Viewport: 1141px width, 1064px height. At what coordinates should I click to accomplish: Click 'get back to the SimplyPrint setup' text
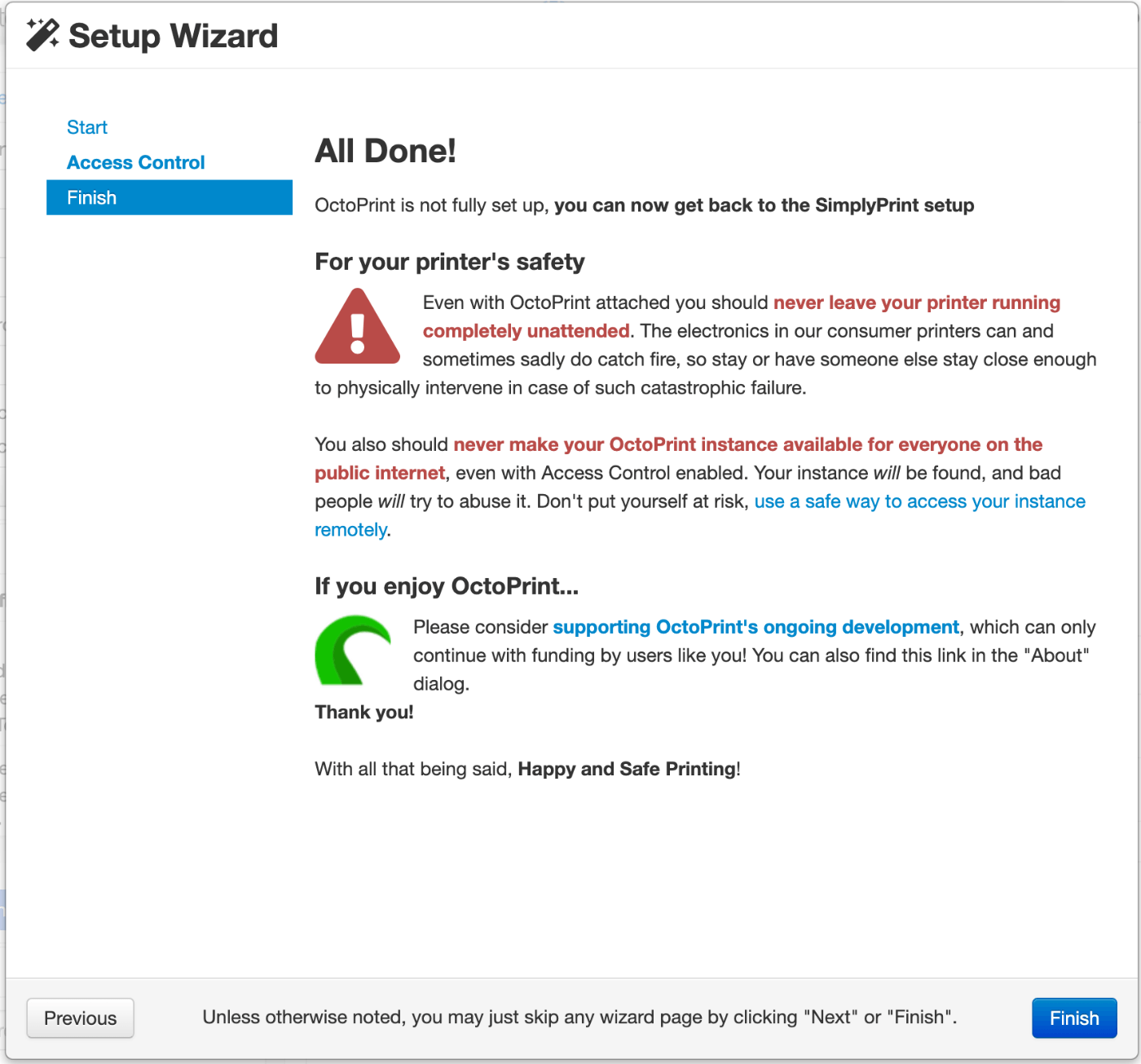824,205
